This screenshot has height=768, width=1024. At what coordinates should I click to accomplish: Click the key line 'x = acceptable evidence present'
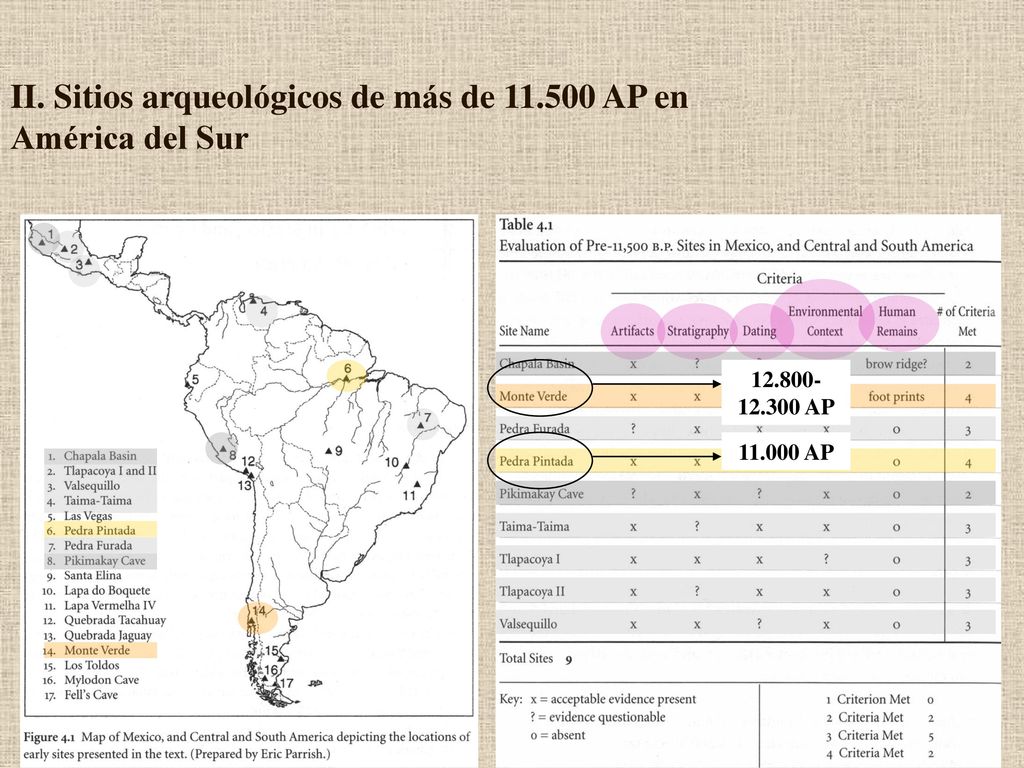click(613, 699)
